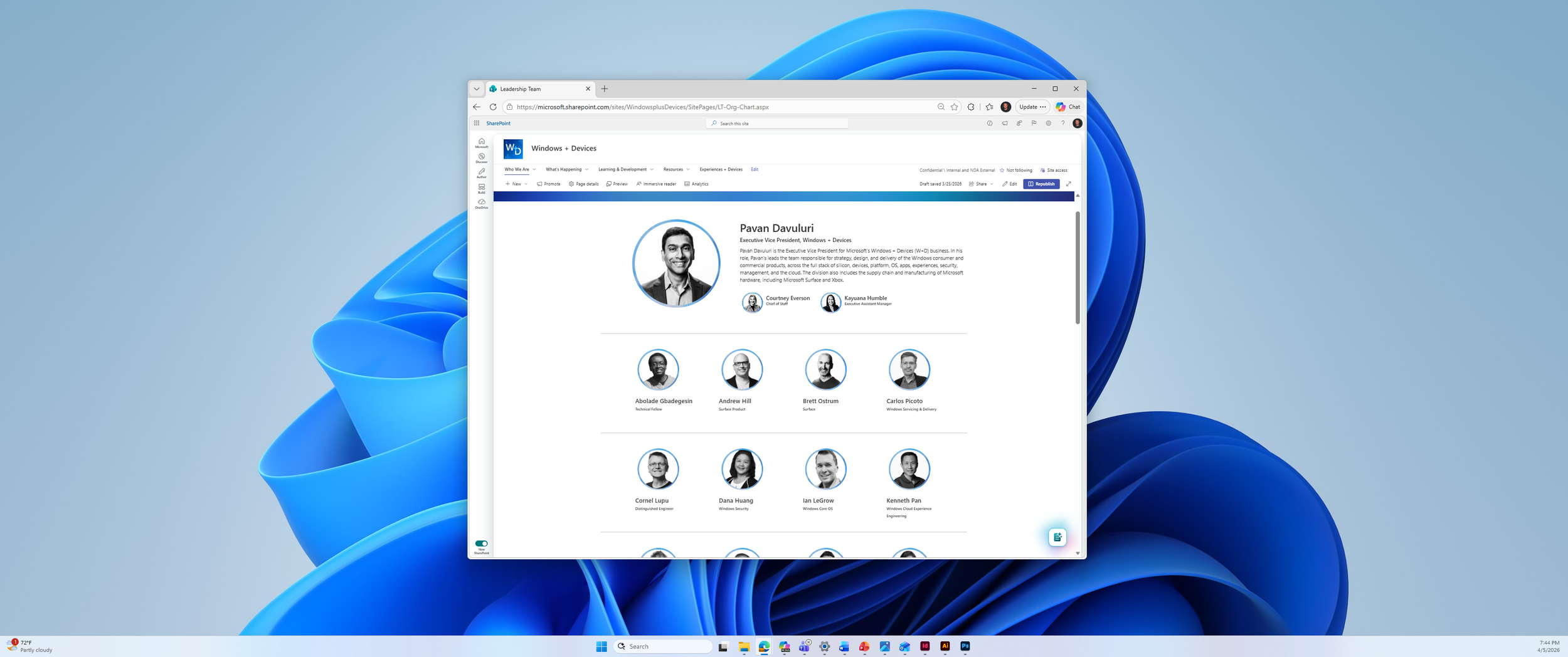1568x657 pixels.
Task: Launch Immersive reader
Action: [x=656, y=184]
